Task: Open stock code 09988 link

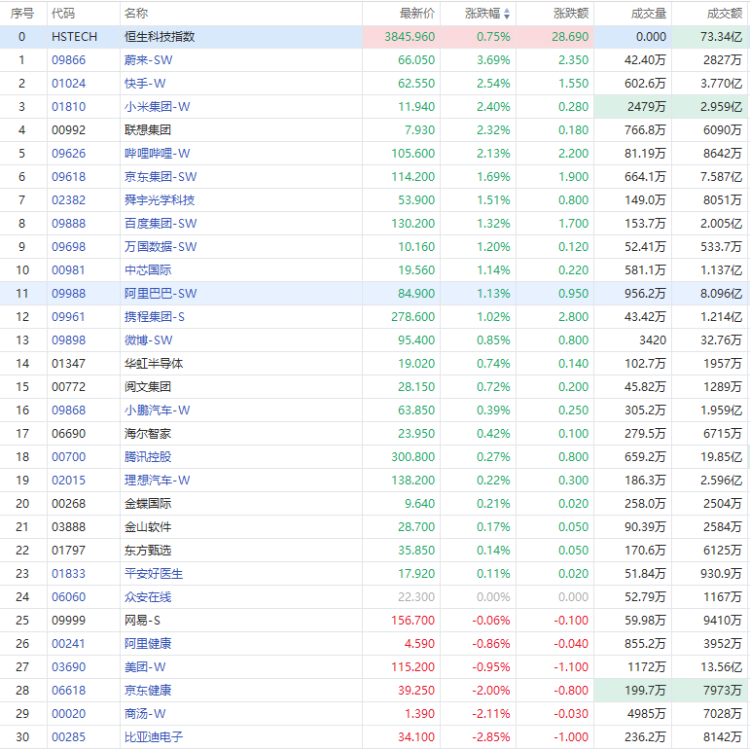Action: pyautogui.click(x=68, y=294)
